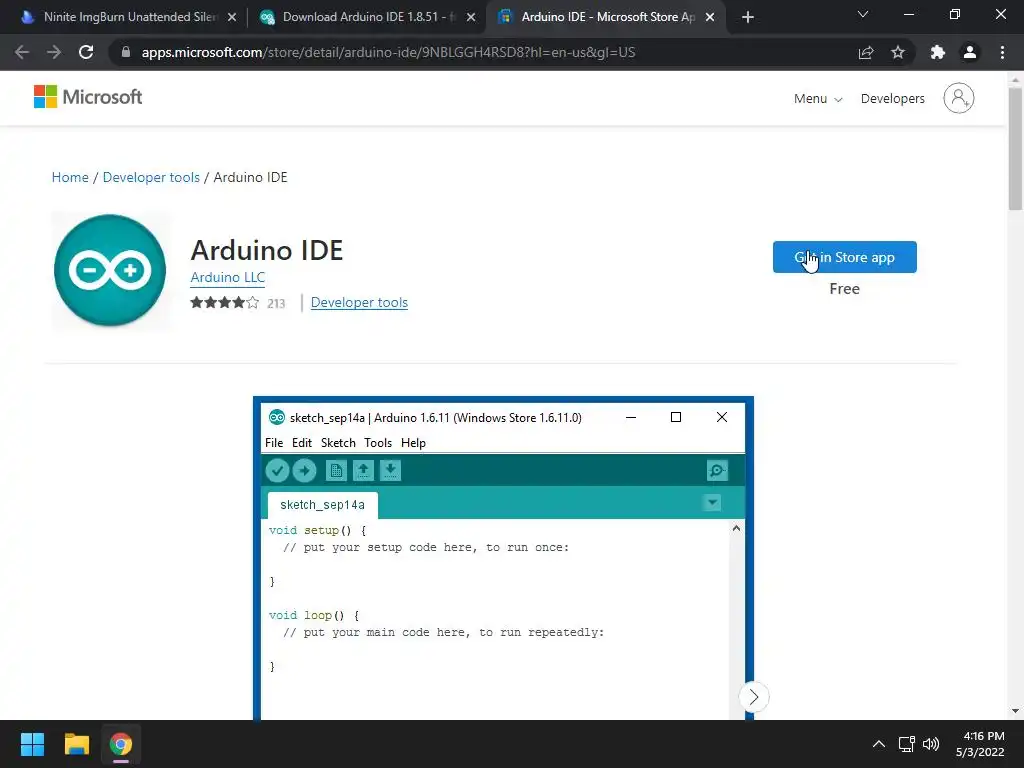This screenshot has width=1024, height=768.
Task: Show the next screenshot with the arrow
Action: tap(754, 697)
